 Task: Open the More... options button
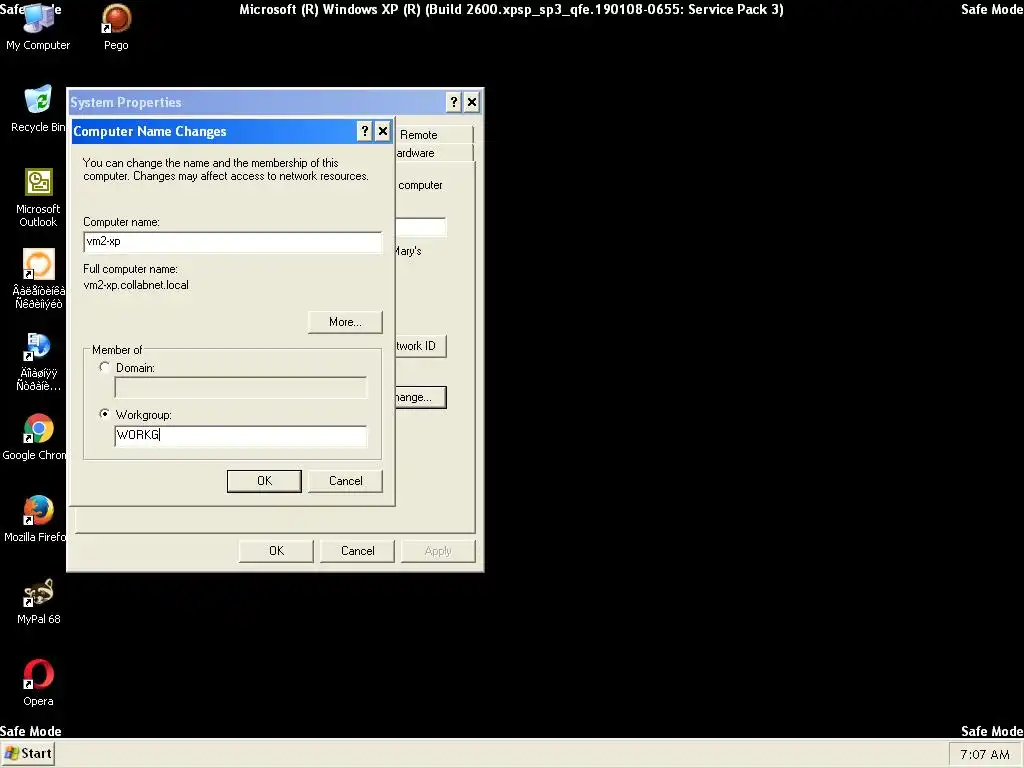[x=345, y=322]
